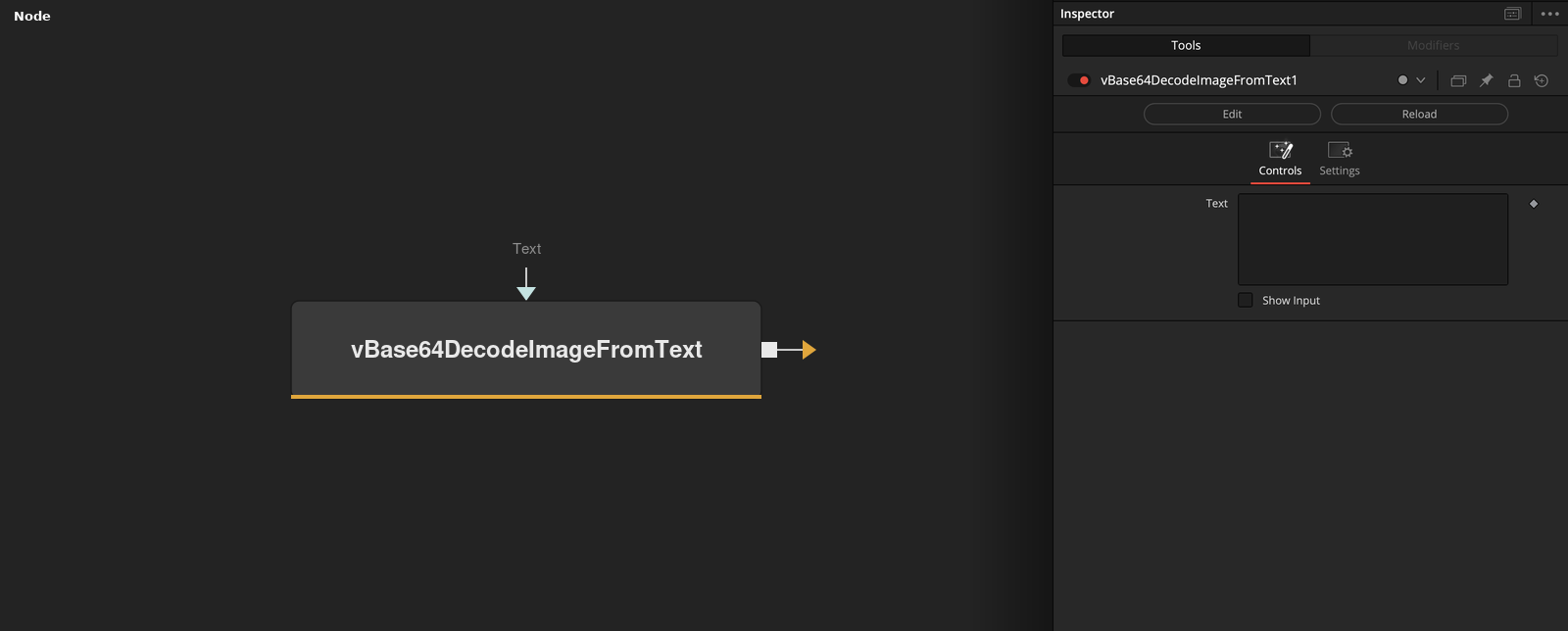The image size is (1568, 631).
Task: Click inside the Text input box
Action: tap(1373, 239)
